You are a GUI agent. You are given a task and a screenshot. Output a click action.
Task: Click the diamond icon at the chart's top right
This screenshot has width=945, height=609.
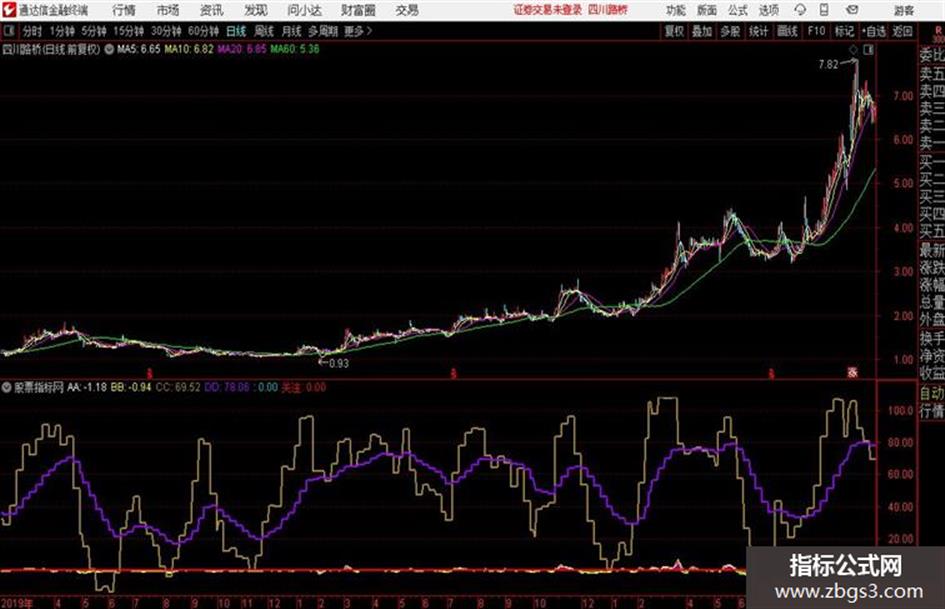point(853,50)
